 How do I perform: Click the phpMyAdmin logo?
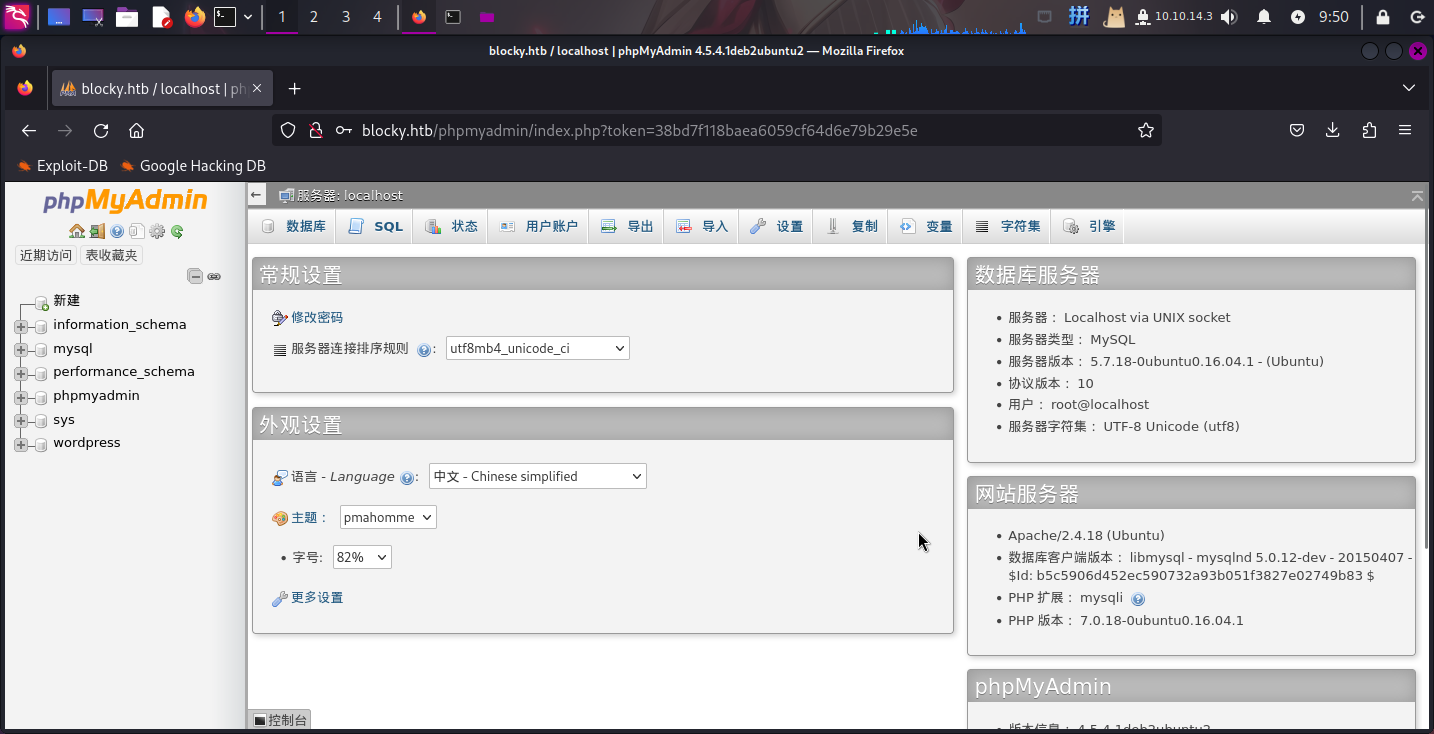point(125,201)
